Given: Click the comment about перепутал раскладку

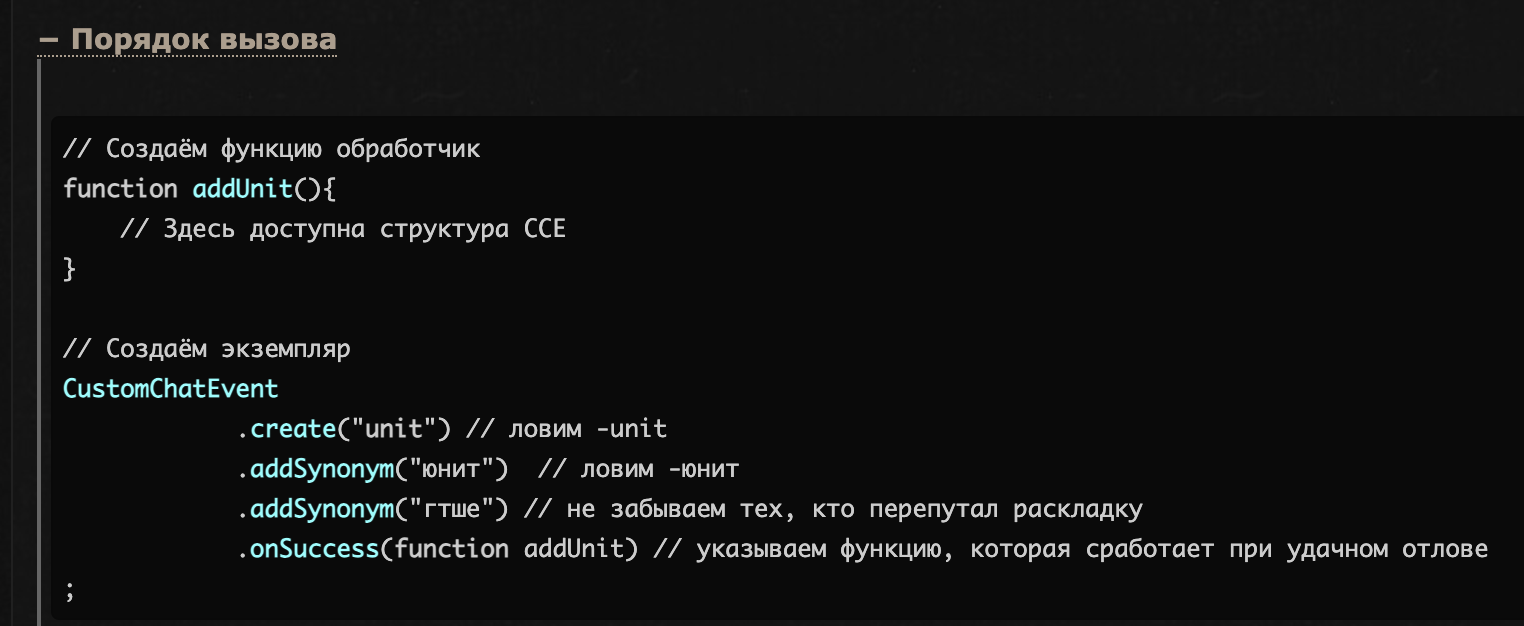Looking at the screenshot, I should (832, 509).
